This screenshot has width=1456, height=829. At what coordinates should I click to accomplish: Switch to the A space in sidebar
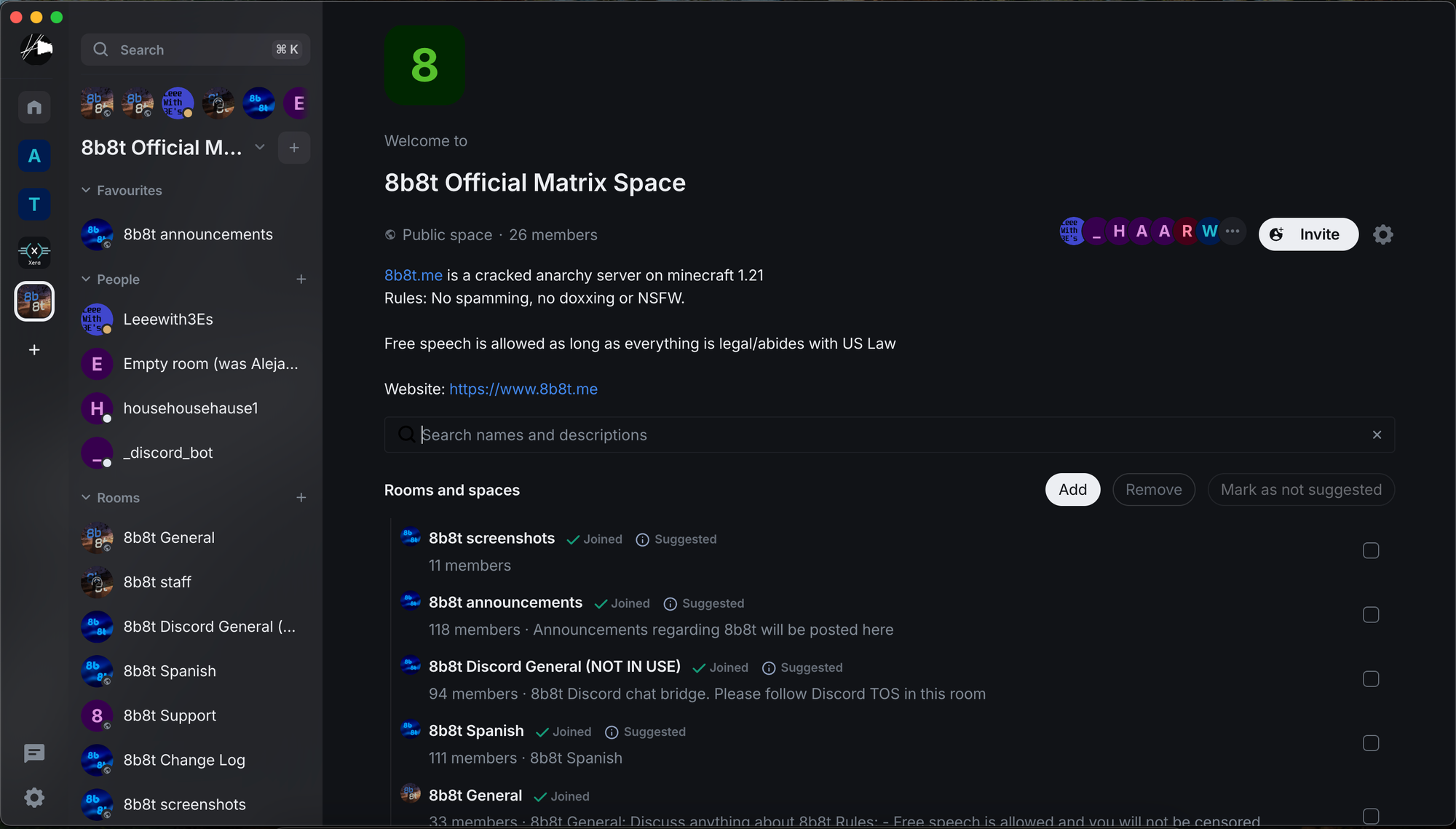[34, 155]
